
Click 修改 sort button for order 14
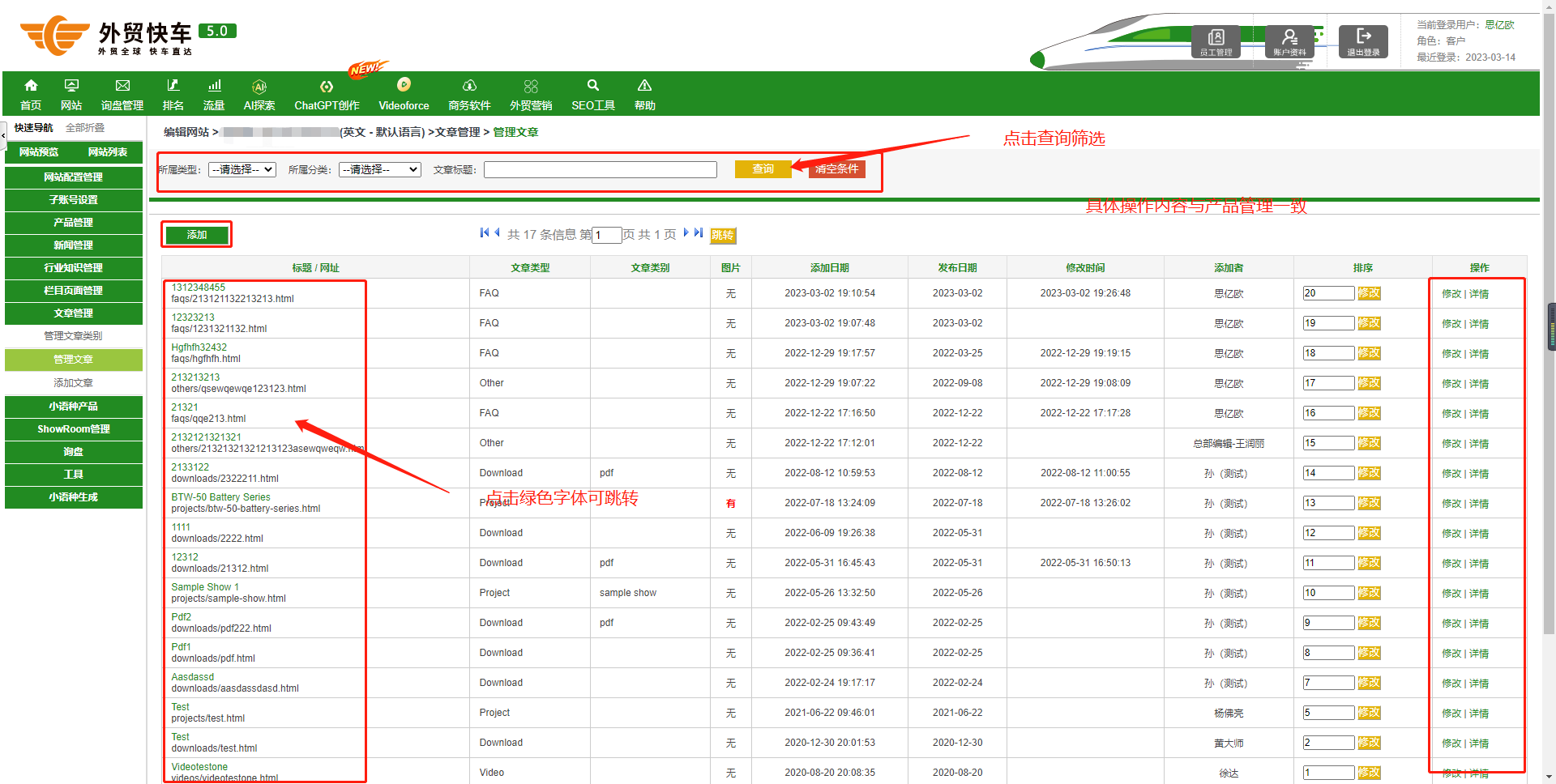(1370, 473)
